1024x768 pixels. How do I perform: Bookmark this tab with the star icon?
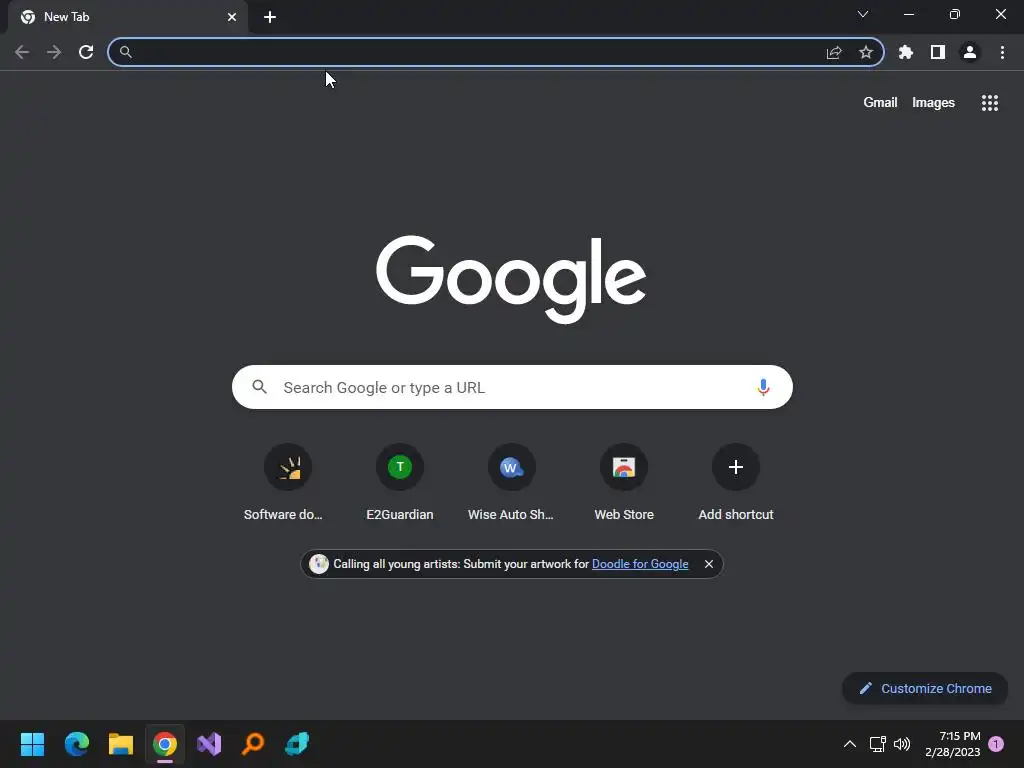point(866,52)
